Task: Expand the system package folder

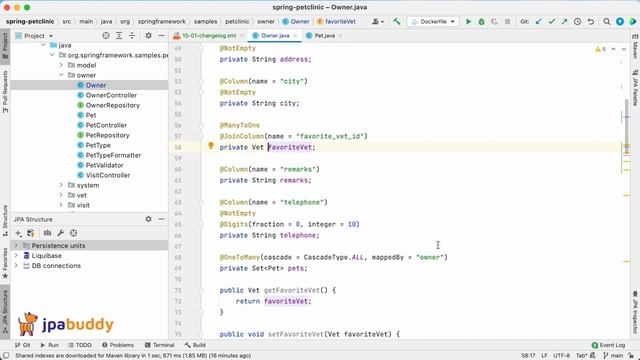Action: tap(61, 185)
